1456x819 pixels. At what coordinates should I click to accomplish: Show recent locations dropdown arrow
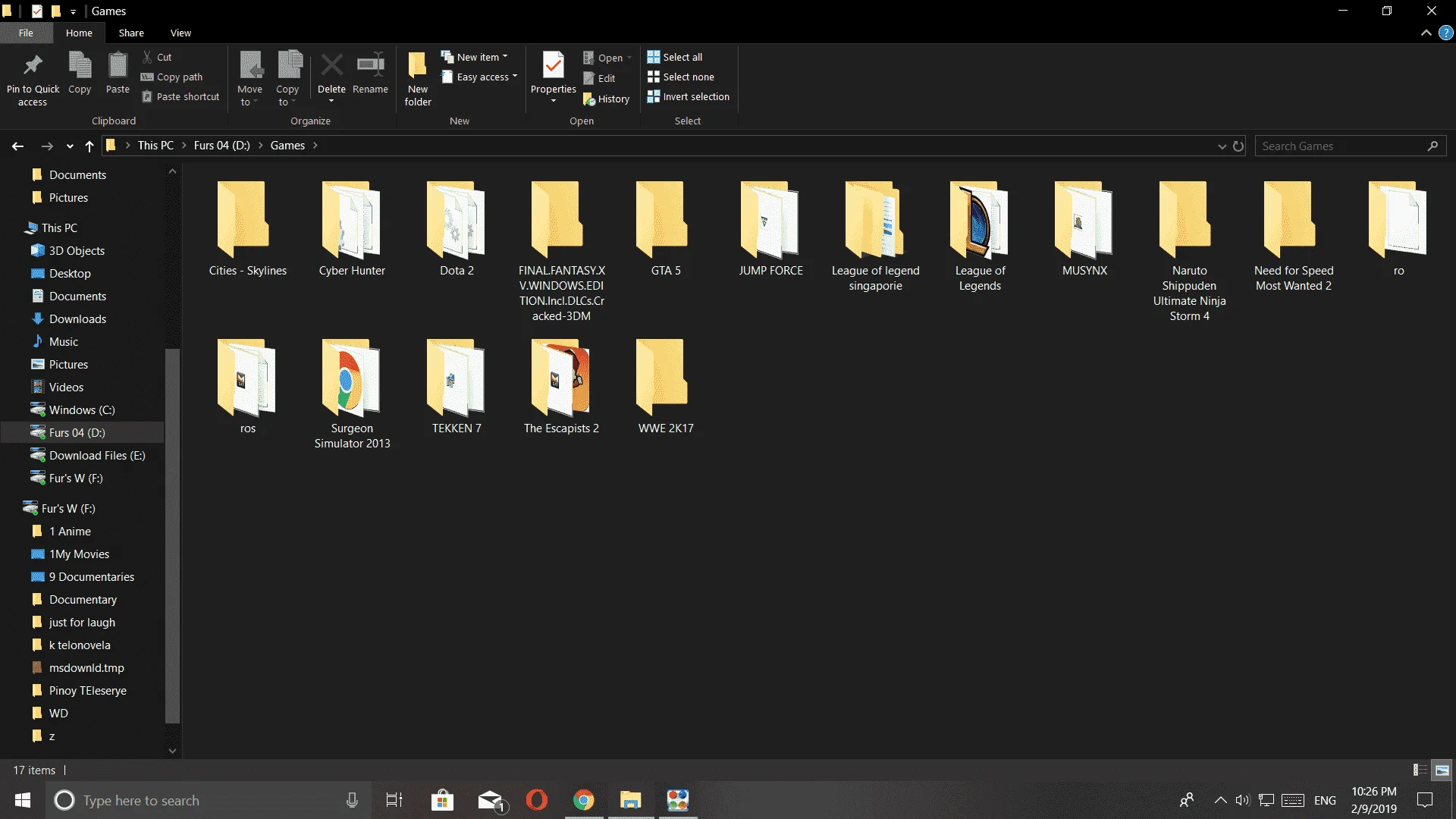(70, 146)
